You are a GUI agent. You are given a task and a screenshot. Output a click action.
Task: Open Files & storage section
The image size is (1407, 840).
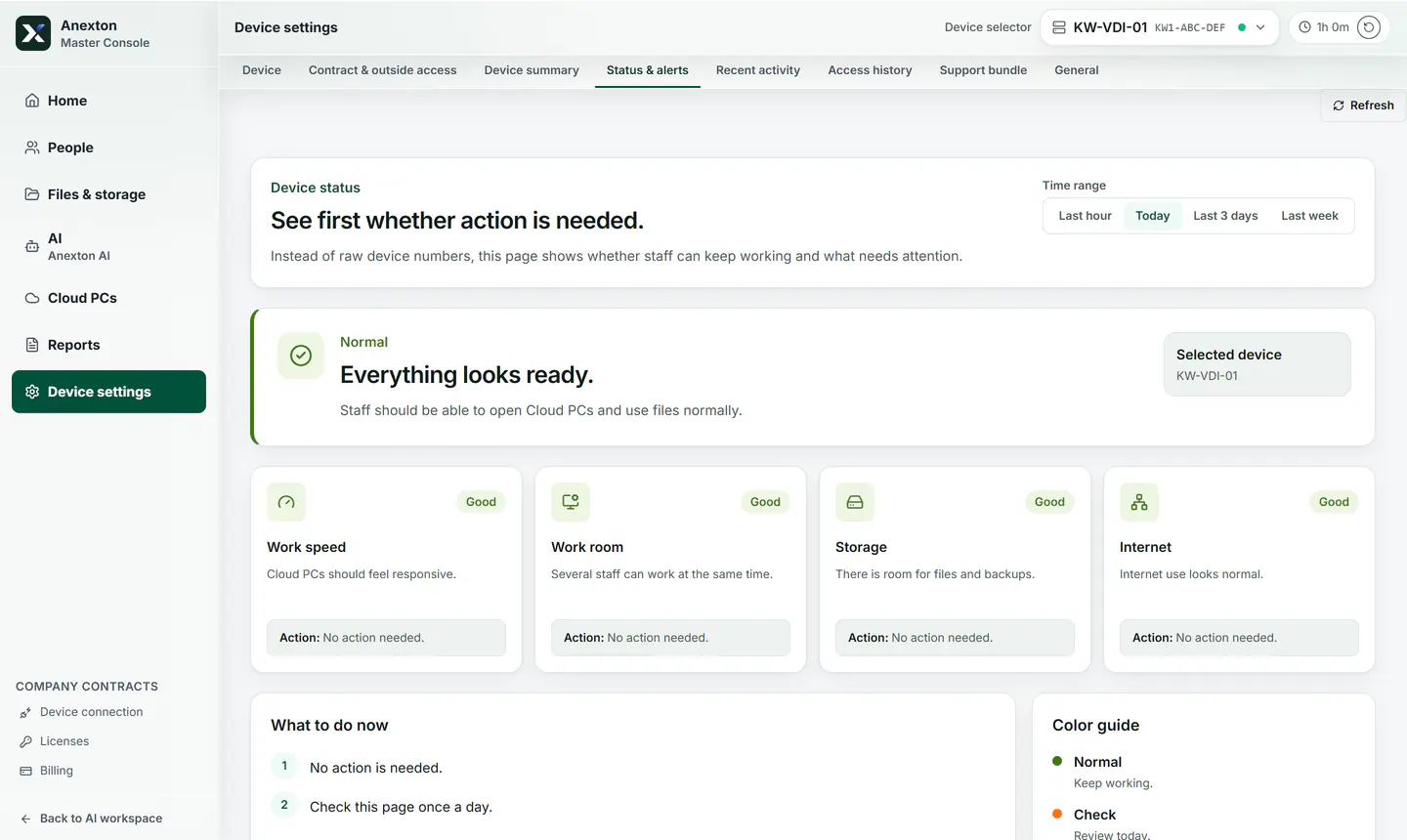pos(108,194)
